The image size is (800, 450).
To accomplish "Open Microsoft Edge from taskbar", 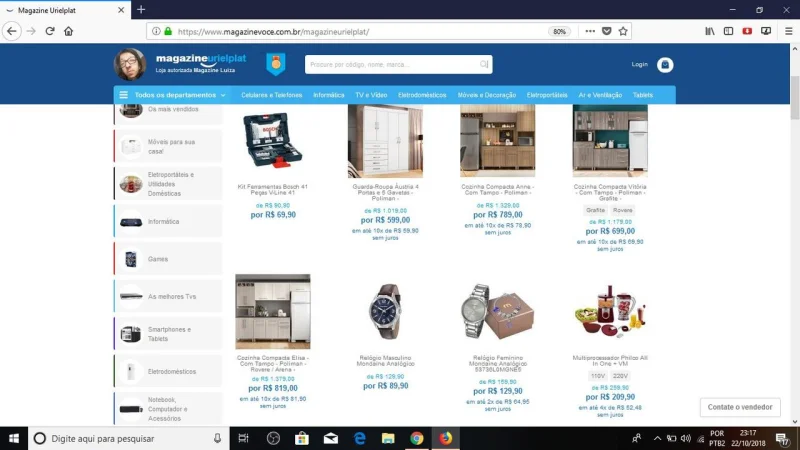I will (360, 438).
